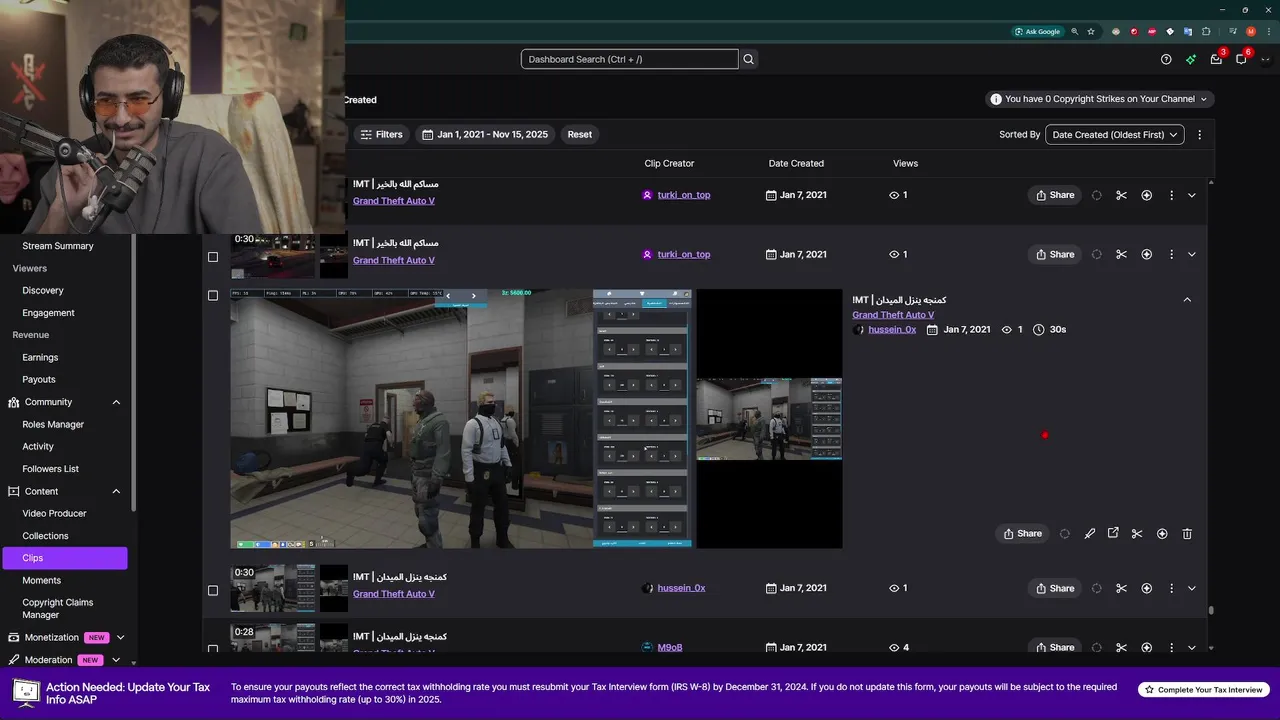Open Copyright Claims Manager in sidebar
The height and width of the screenshot is (720, 1280).
tap(58, 609)
